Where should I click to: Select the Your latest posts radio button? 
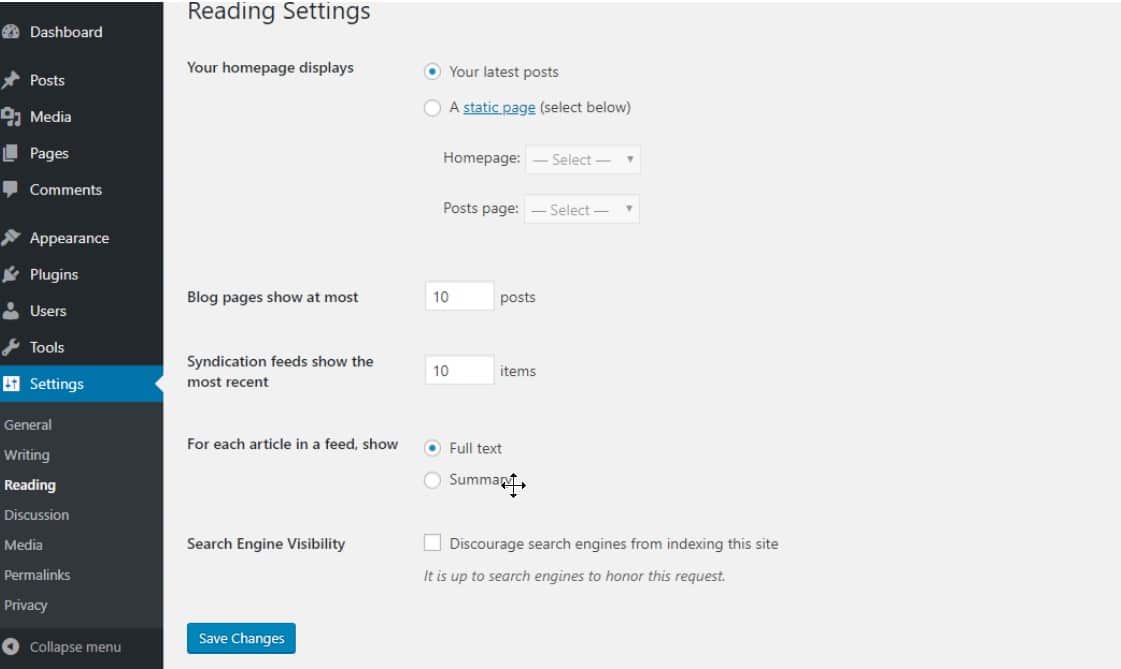tap(430, 71)
